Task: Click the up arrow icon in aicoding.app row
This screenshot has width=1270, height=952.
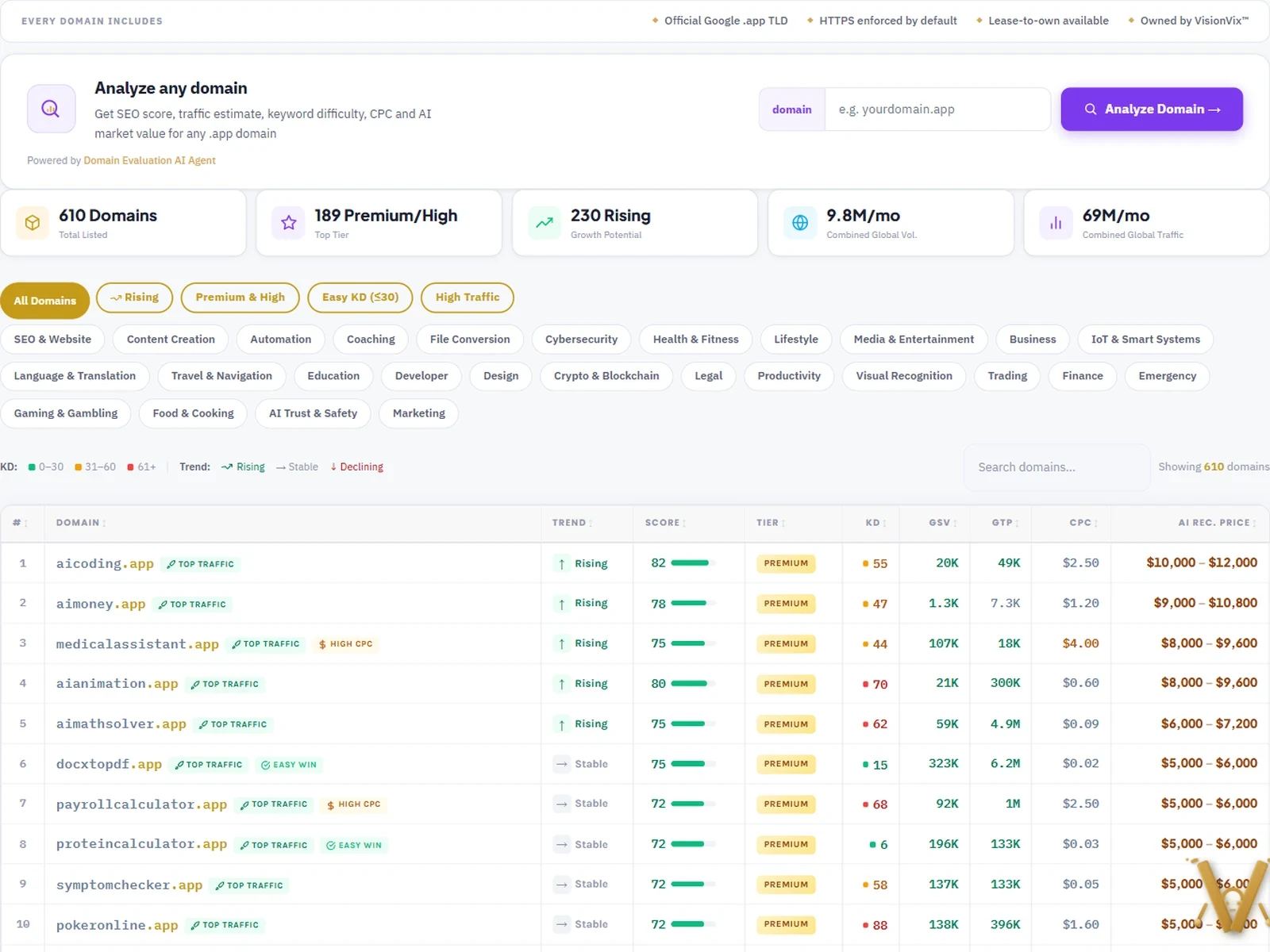Action: coord(562,564)
